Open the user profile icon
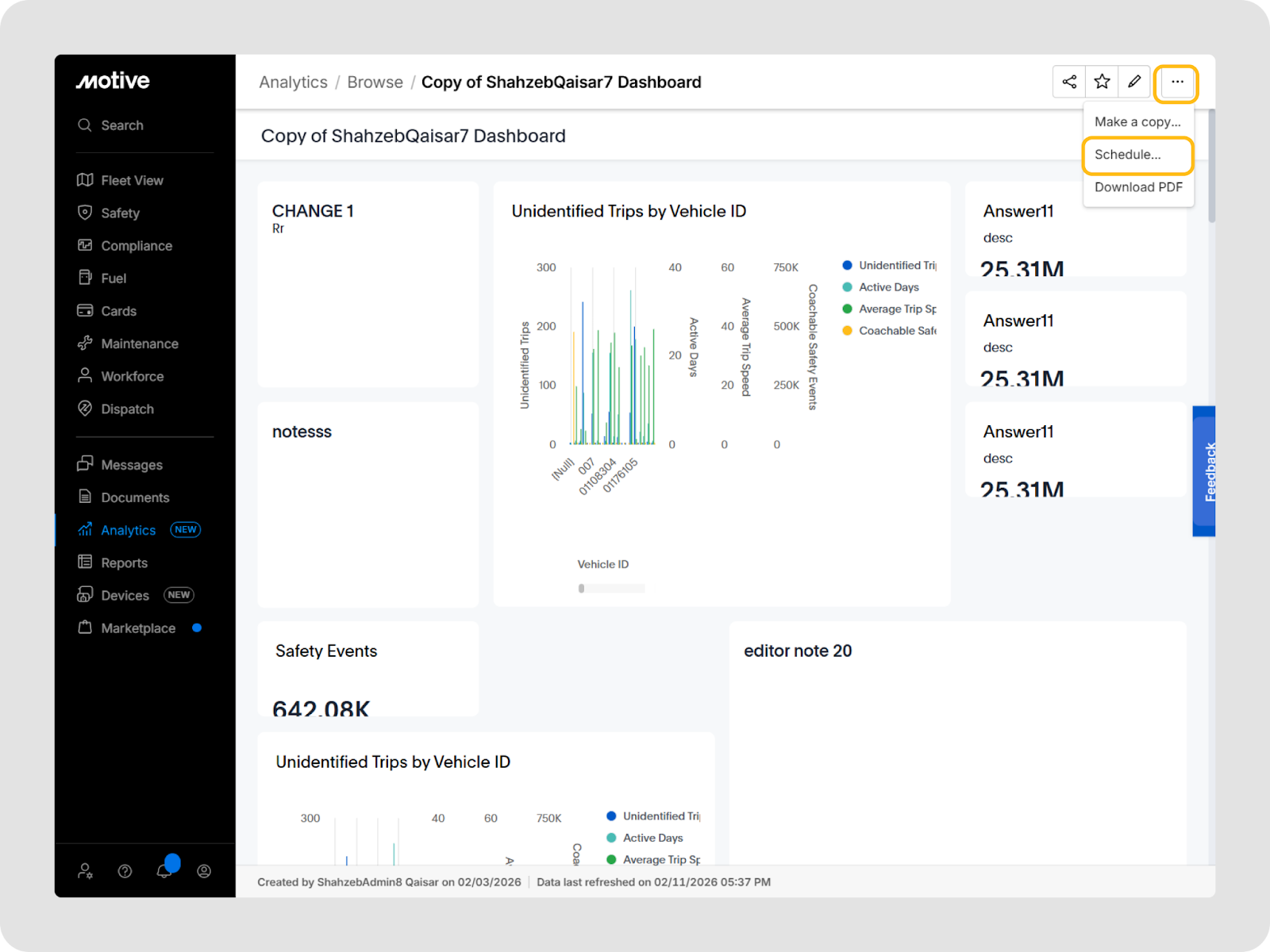Viewport: 1270px width, 952px height. [204, 871]
